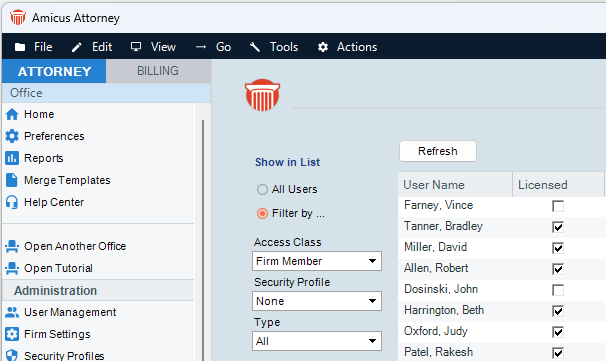Screen dimensions: 606x361
Task: Click the folder icon beside File
Action: pyautogui.click(x=20, y=47)
